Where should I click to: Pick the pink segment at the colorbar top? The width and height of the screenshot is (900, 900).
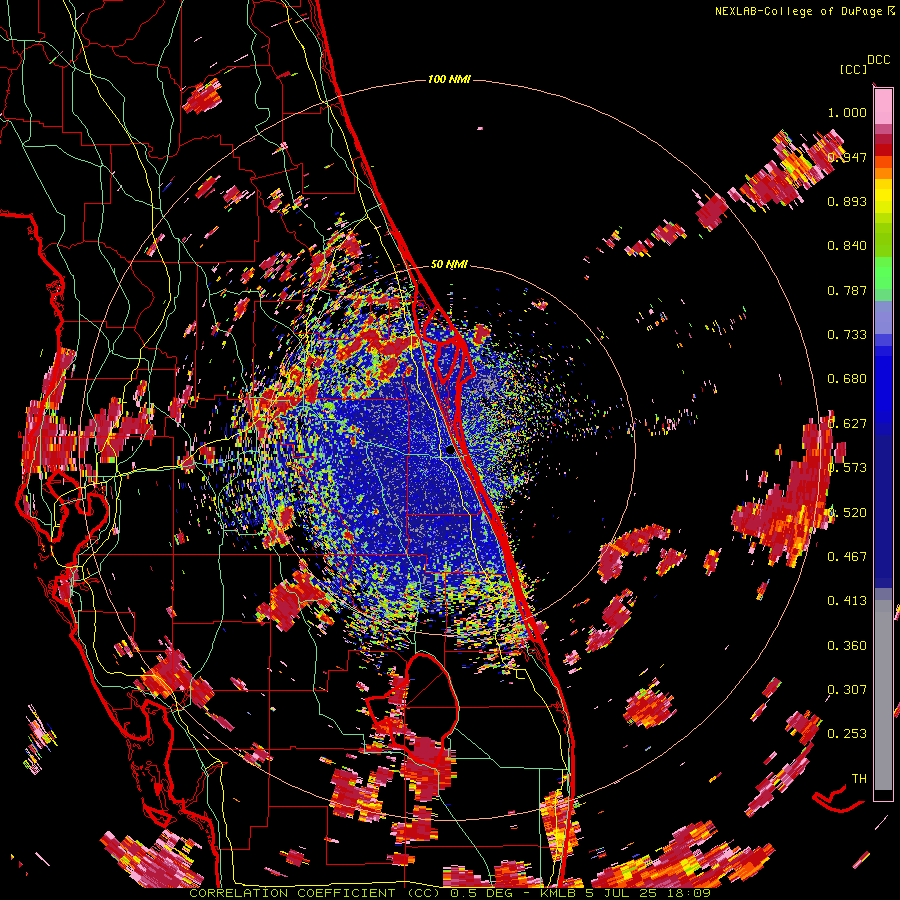[883, 107]
